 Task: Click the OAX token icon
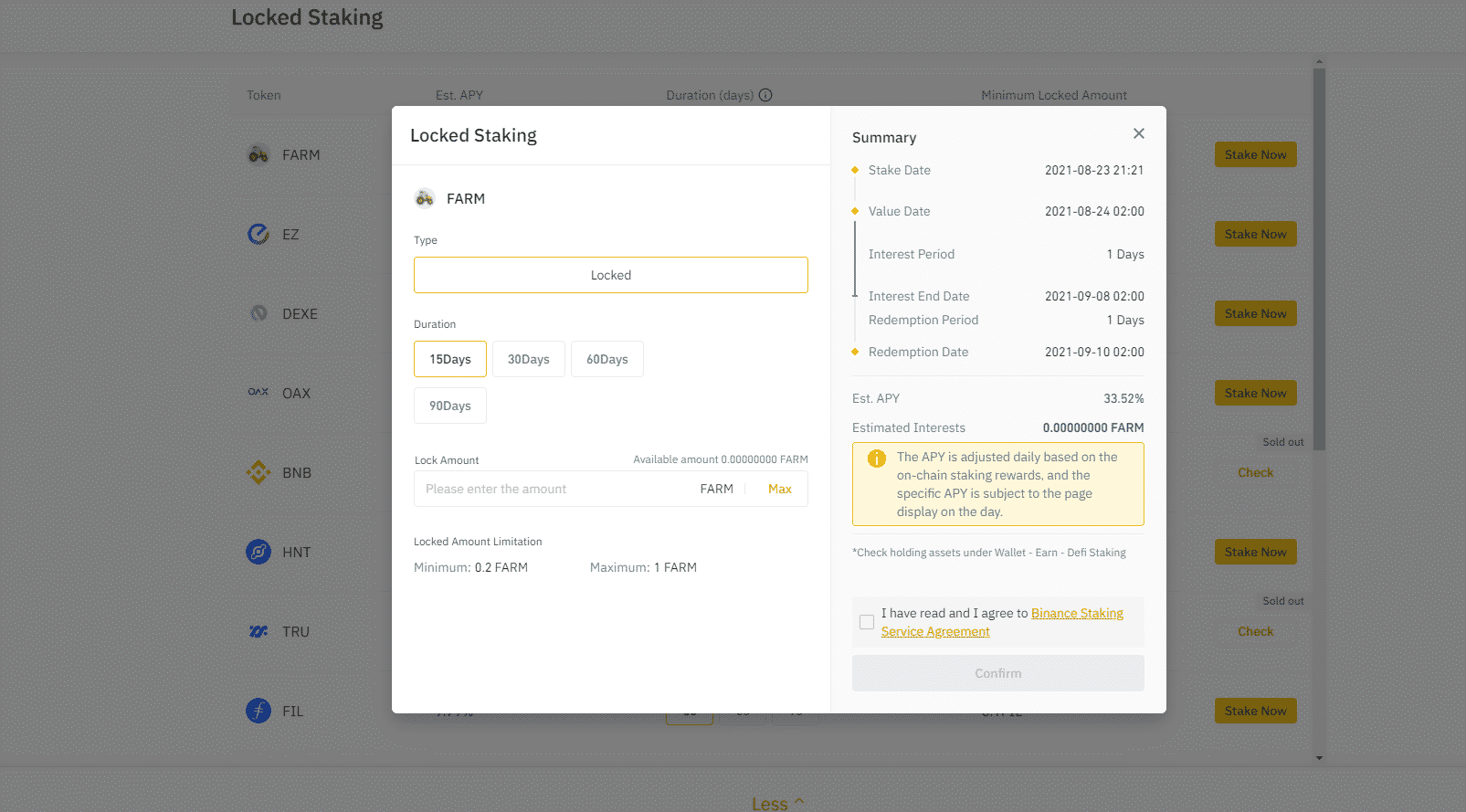[x=258, y=393]
